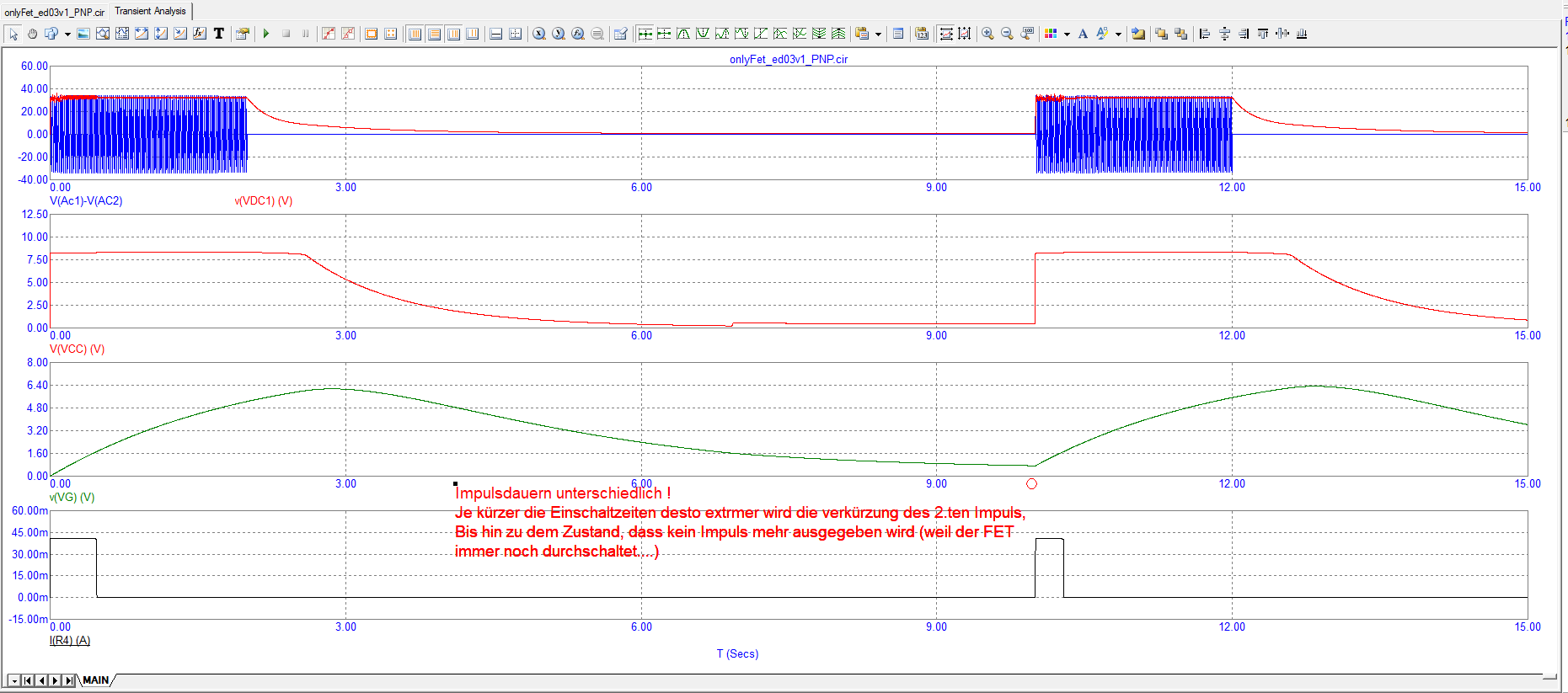
Task: Activate the Select mode arrow tool
Action: coord(13,34)
